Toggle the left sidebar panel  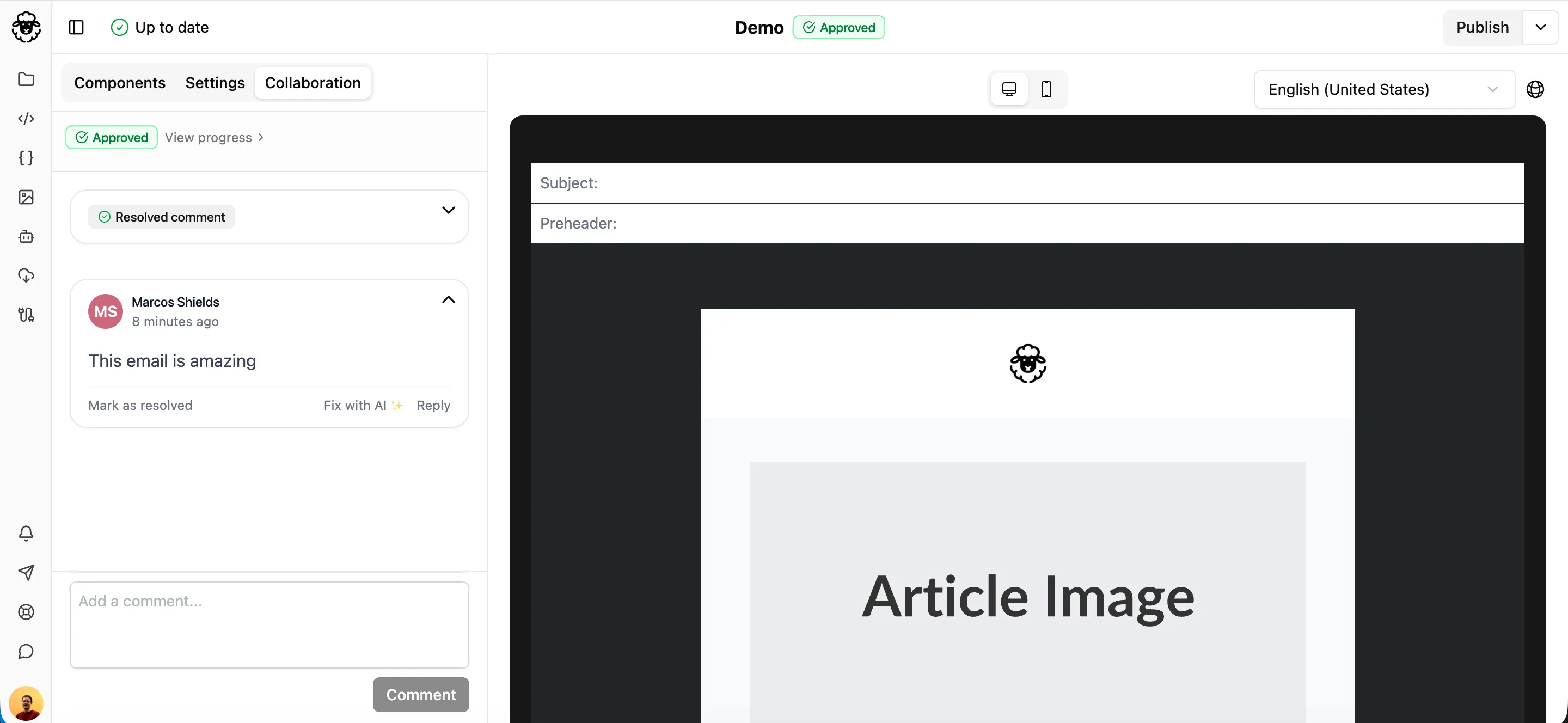[76, 27]
